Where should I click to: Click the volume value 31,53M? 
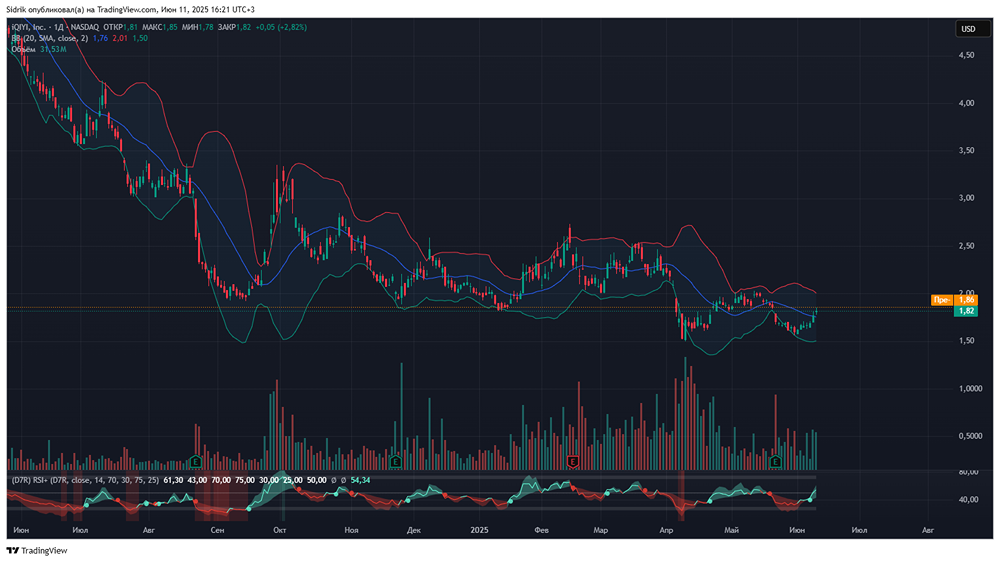pos(53,49)
